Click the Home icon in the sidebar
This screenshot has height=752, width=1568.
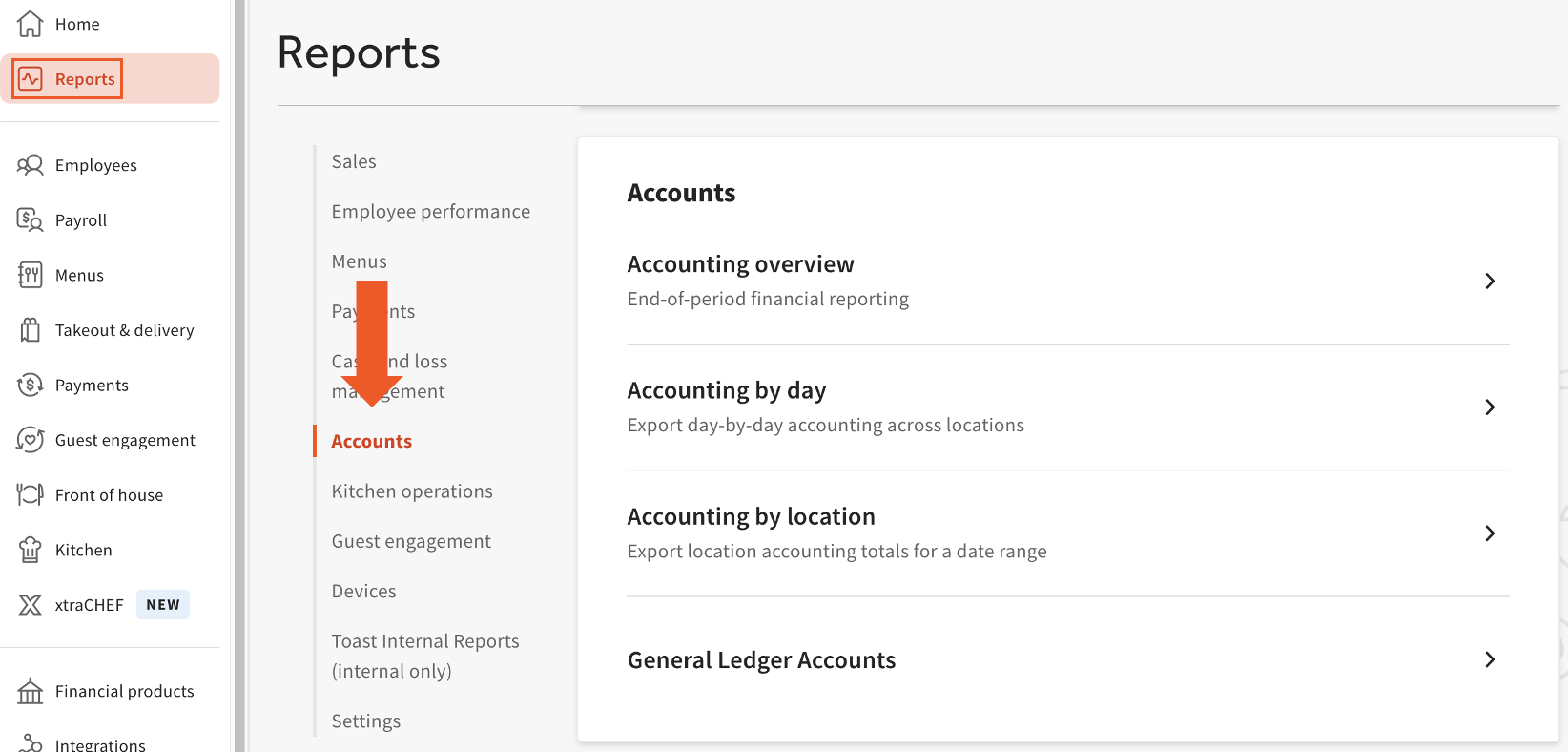[x=29, y=23]
